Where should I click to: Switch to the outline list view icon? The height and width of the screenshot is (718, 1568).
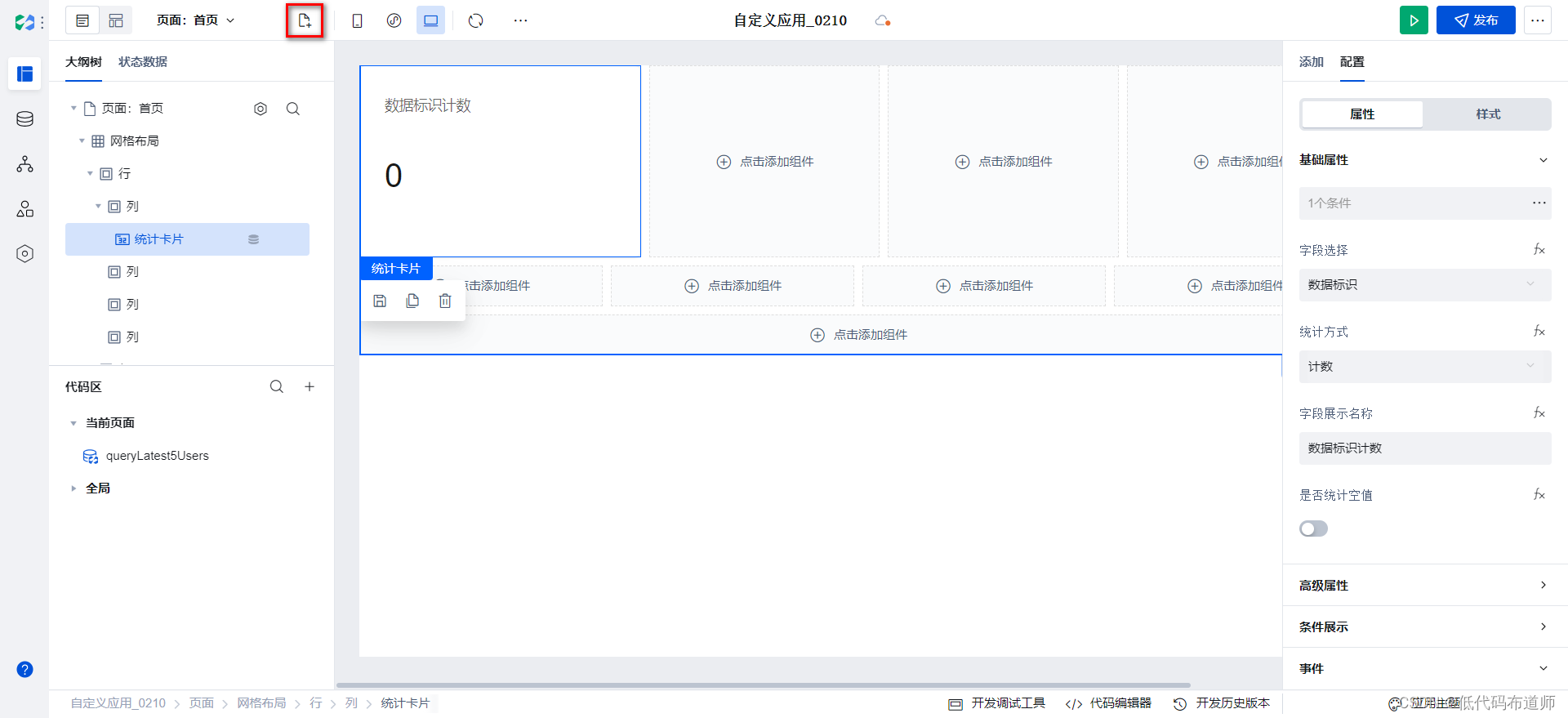pyautogui.click(x=82, y=20)
